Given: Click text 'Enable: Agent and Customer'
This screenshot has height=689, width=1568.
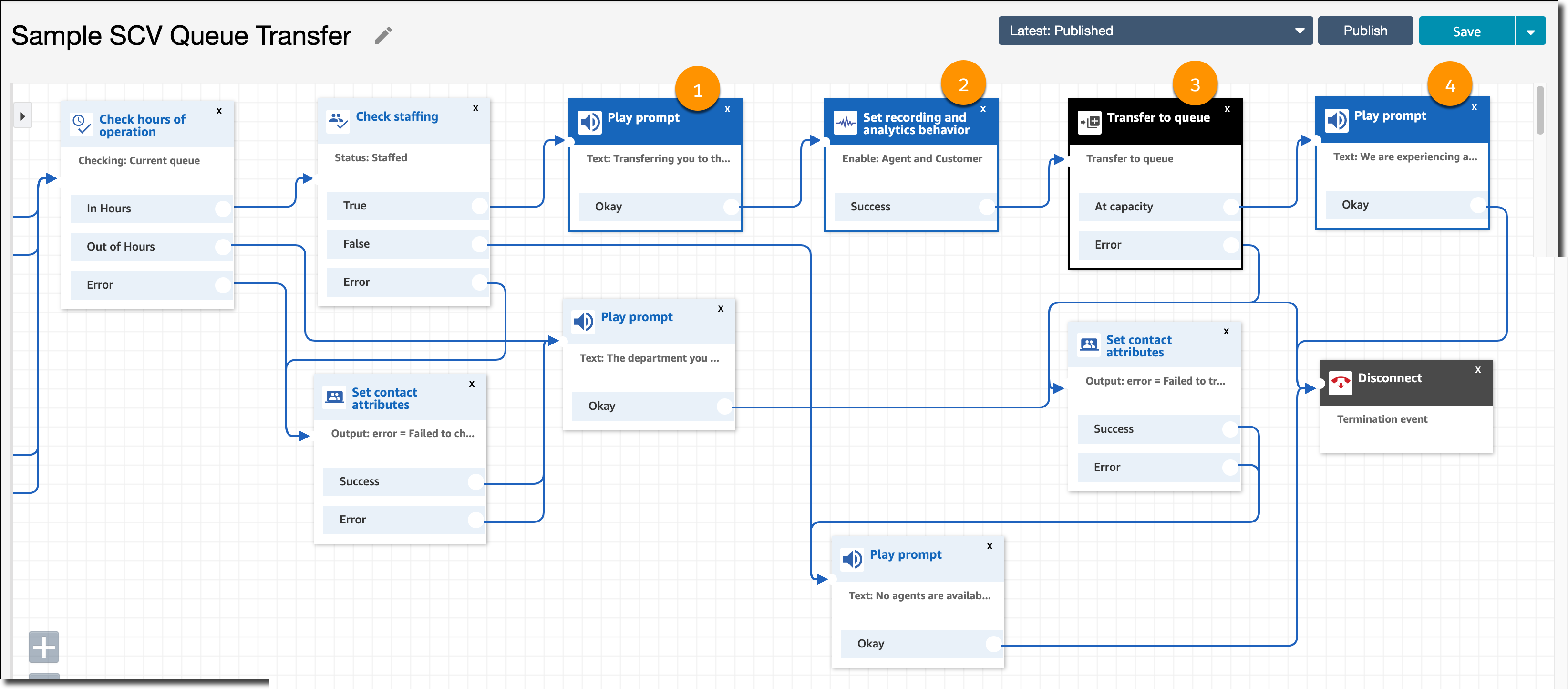Looking at the screenshot, I should (x=912, y=159).
